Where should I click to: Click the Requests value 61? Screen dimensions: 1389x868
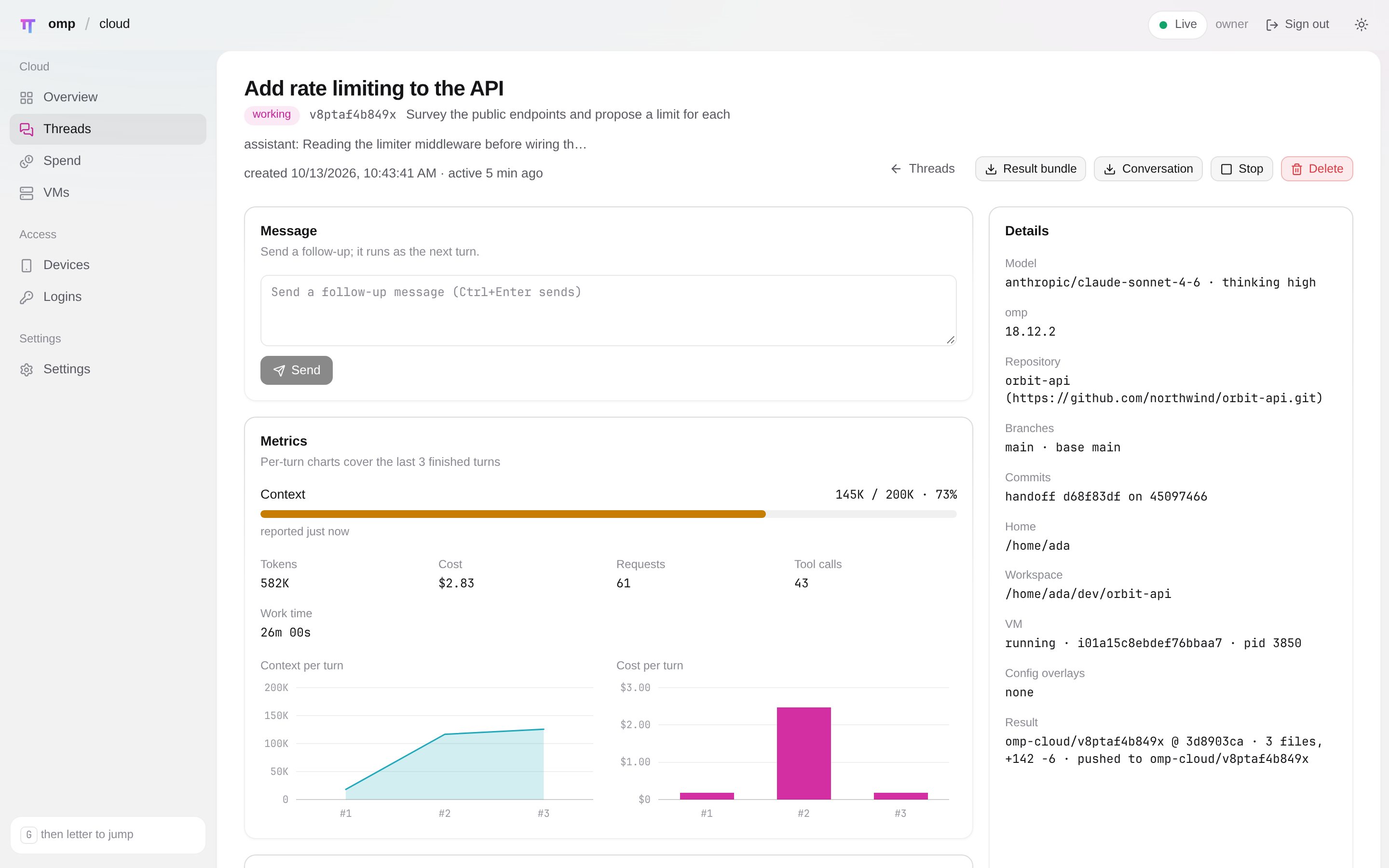click(x=623, y=583)
